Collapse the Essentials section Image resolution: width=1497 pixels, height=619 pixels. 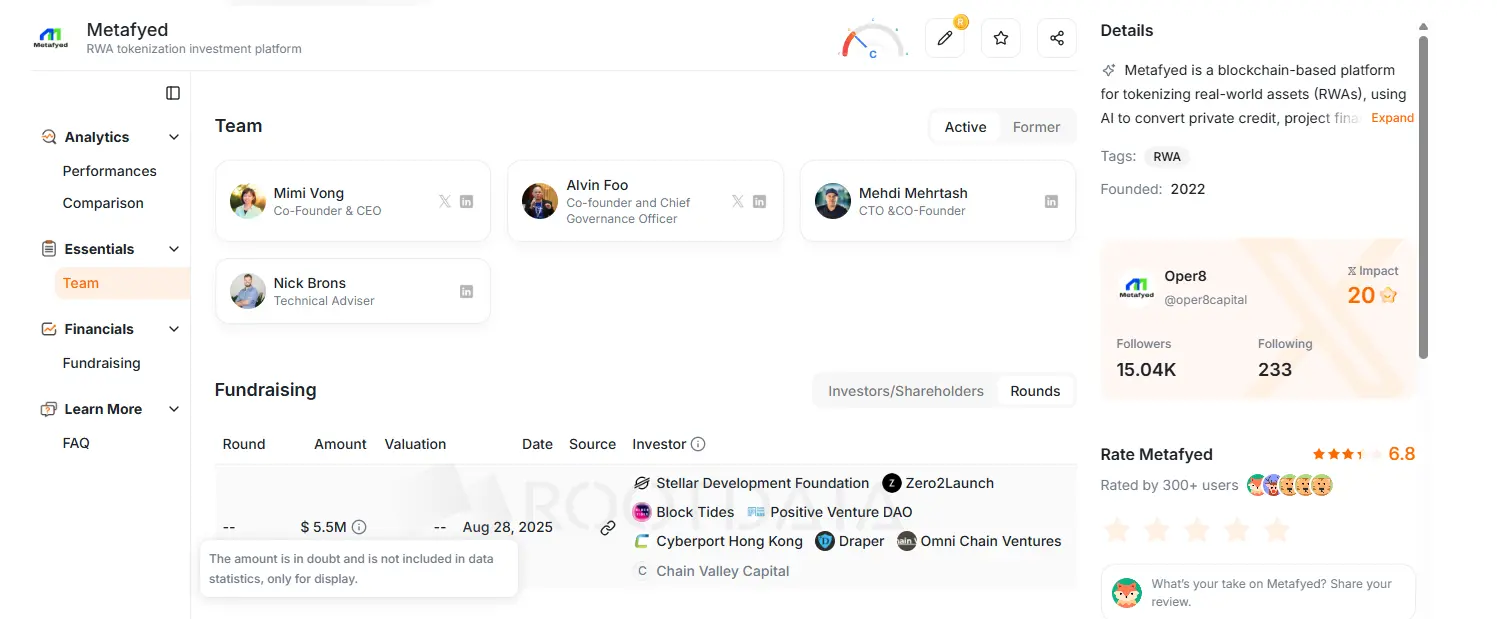click(174, 249)
